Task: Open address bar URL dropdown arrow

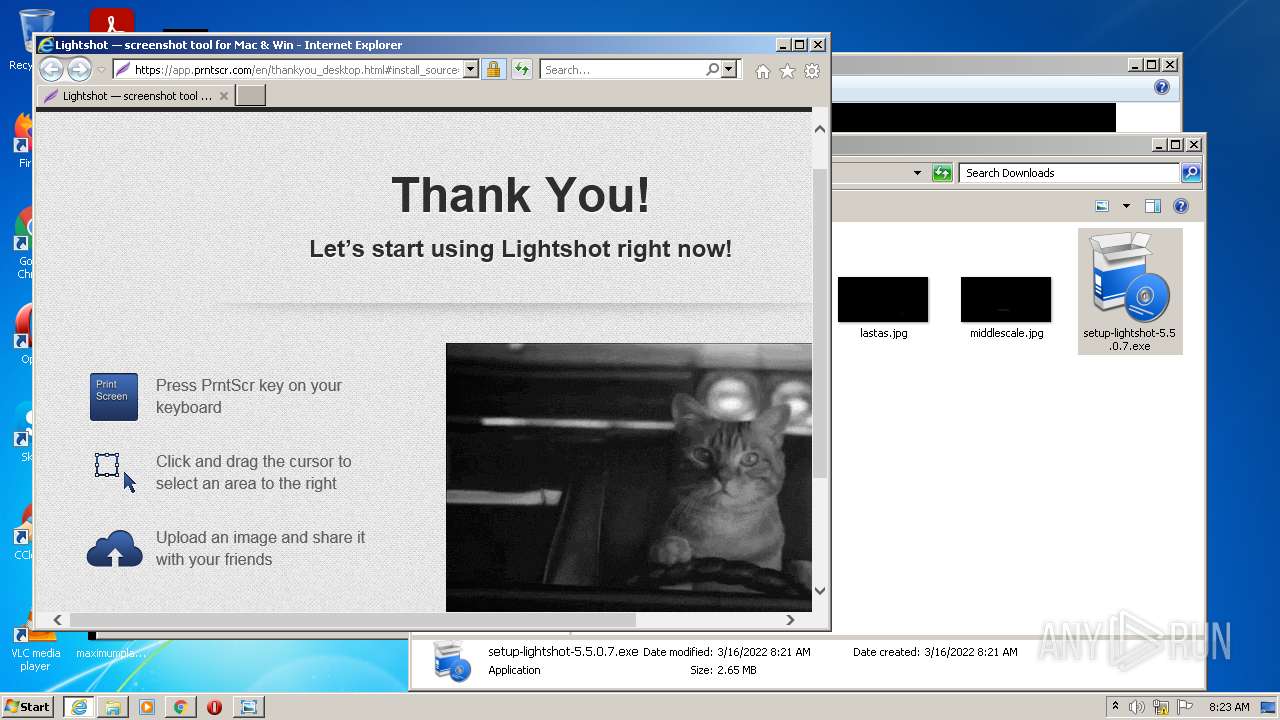Action: click(x=471, y=70)
